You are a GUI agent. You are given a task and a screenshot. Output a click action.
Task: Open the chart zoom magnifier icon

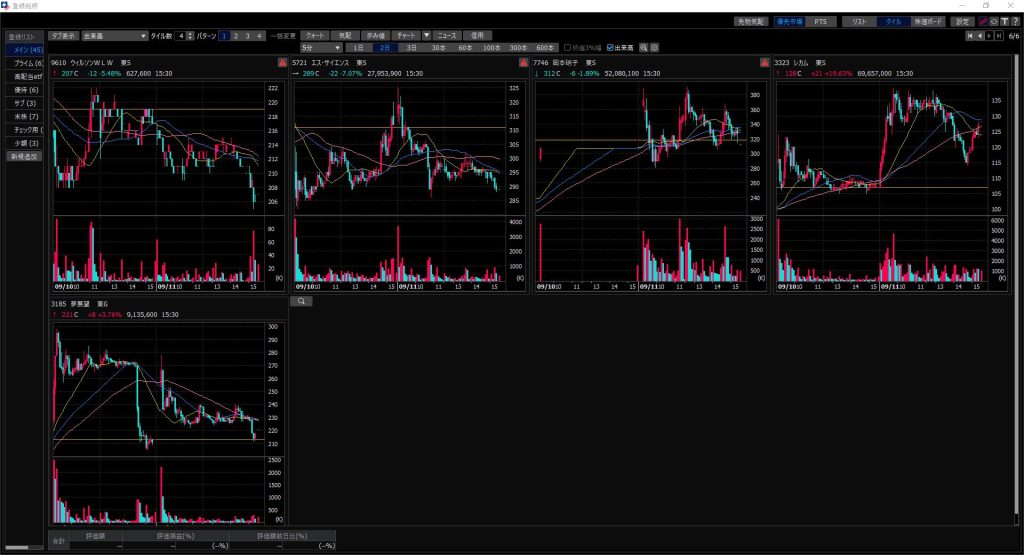point(644,47)
